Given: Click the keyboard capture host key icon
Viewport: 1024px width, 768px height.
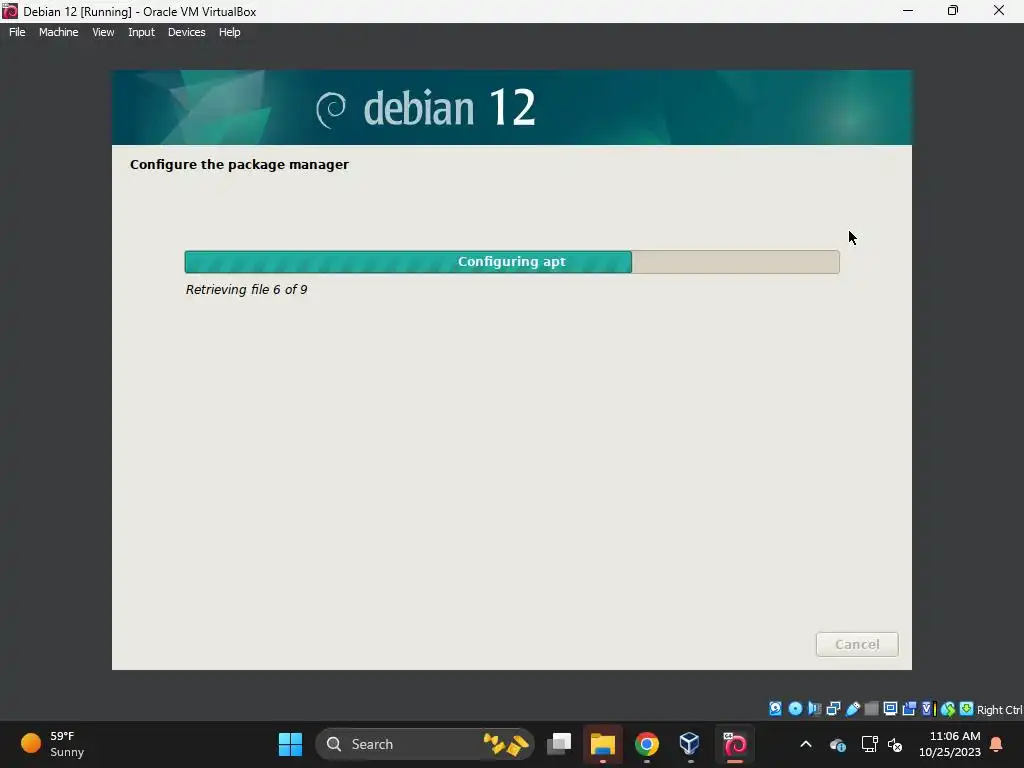Looking at the screenshot, I should (x=967, y=709).
